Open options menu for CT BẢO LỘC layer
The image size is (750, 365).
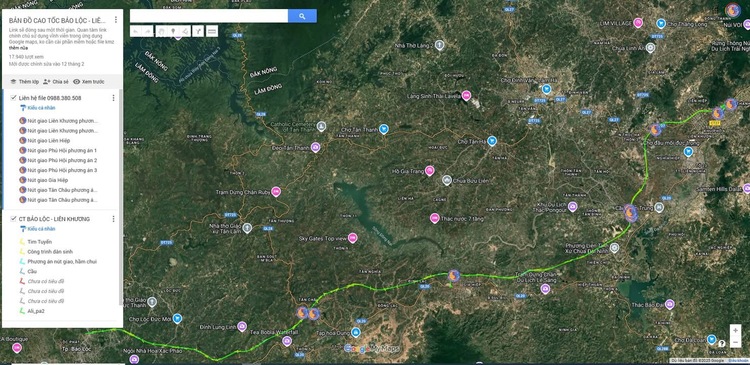click(x=113, y=219)
